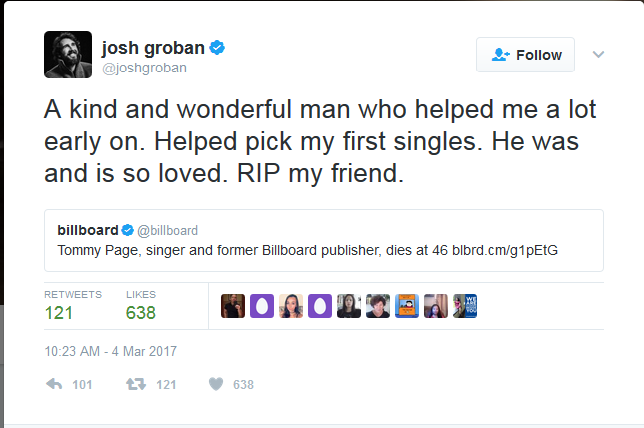Screen dimensions: 644x428
Task: Follow Josh Groban
Action: click(x=525, y=55)
